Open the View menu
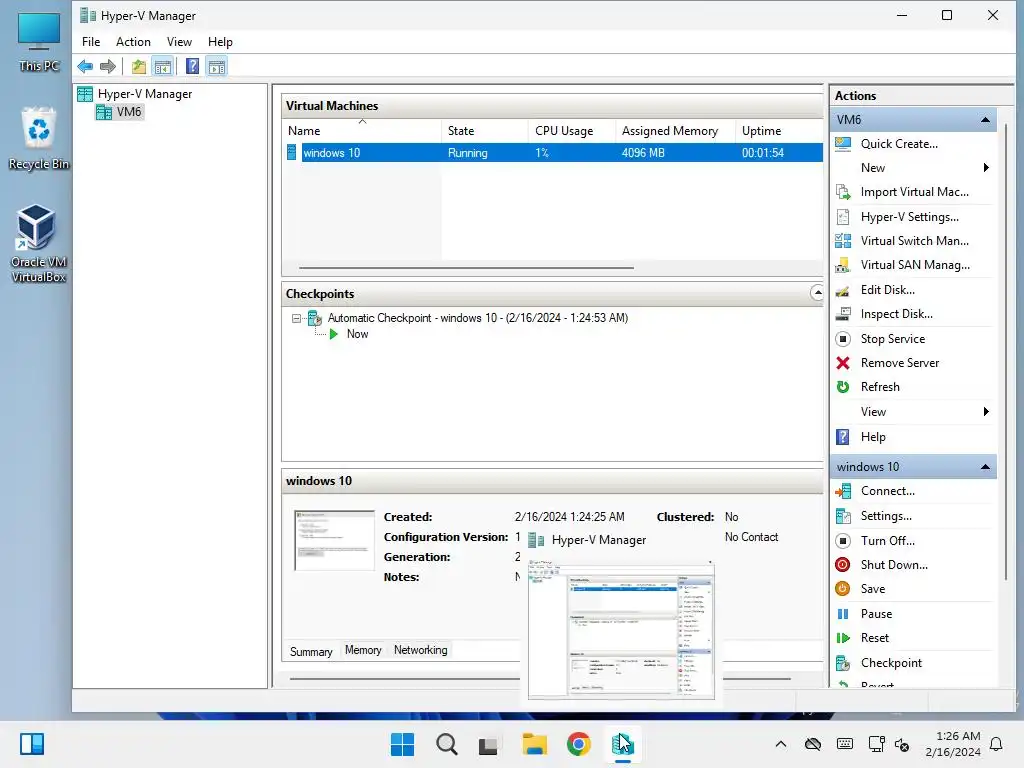The height and width of the screenshot is (768, 1024). (179, 42)
